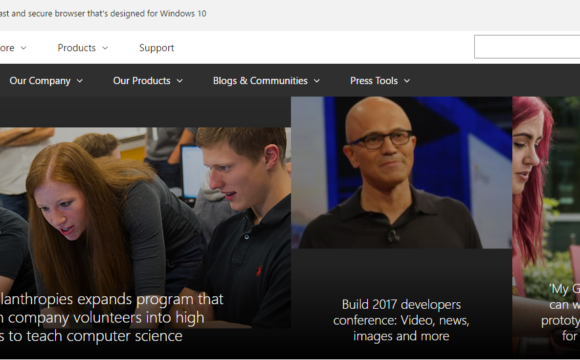Open the Store menu chevron
The width and height of the screenshot is (580, 360).
click(23, 48)
